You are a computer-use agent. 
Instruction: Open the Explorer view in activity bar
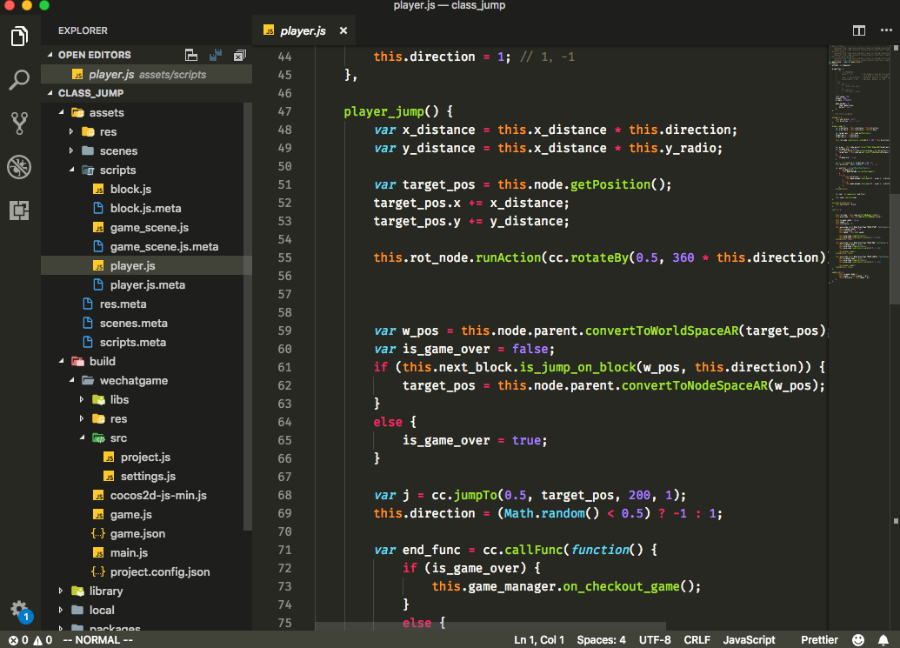pyautogui.click(x=19, y=36)
